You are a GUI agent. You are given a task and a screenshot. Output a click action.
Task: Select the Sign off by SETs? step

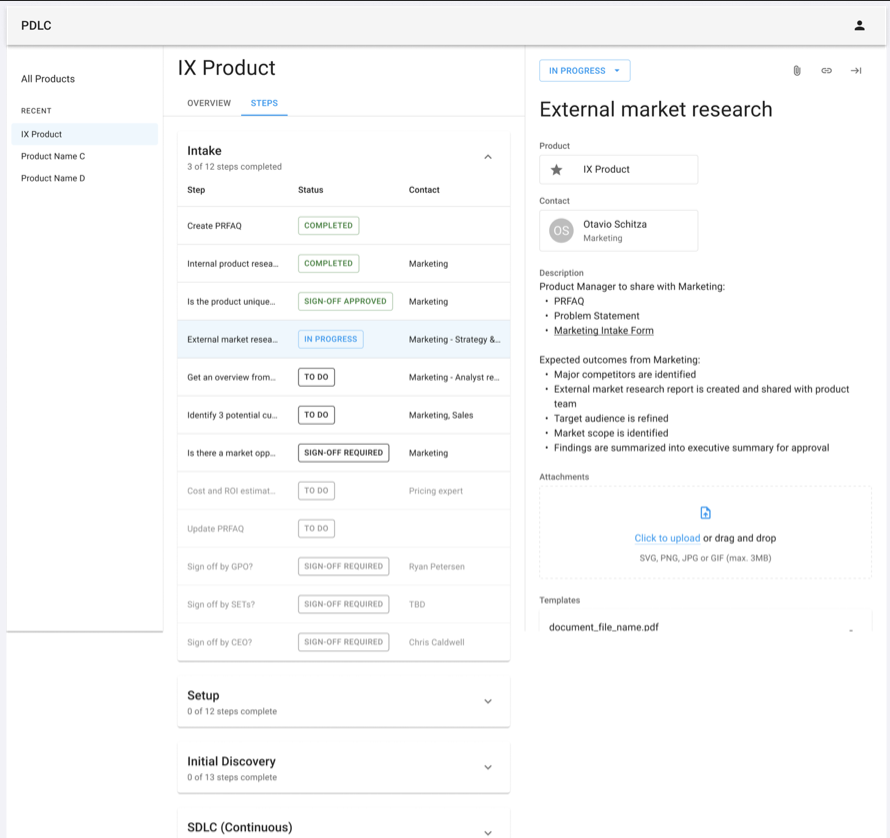click(x=221, y=604)
